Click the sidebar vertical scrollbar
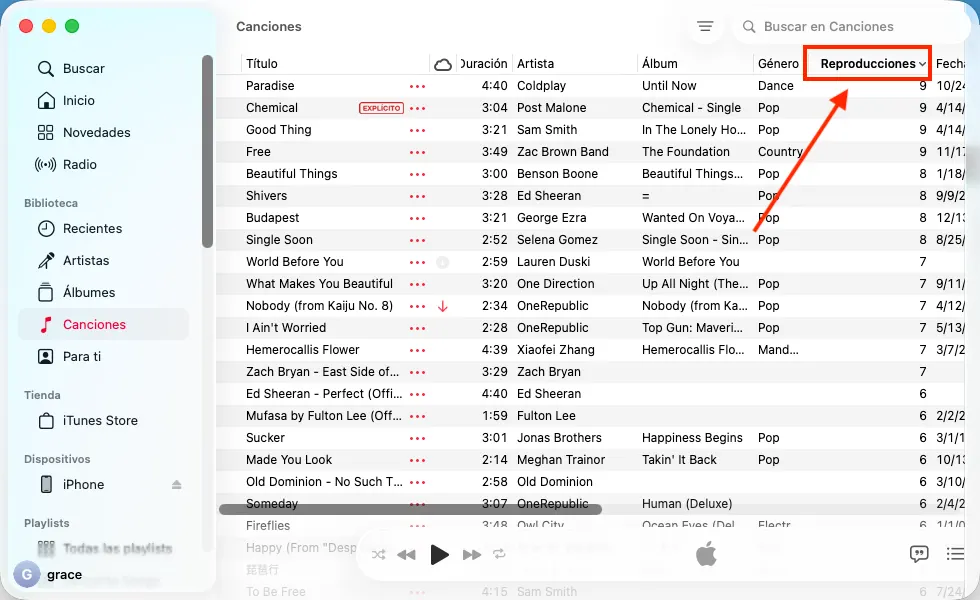Image resolution: width=980 pixels, height=600 pixels. coord(208,151)
